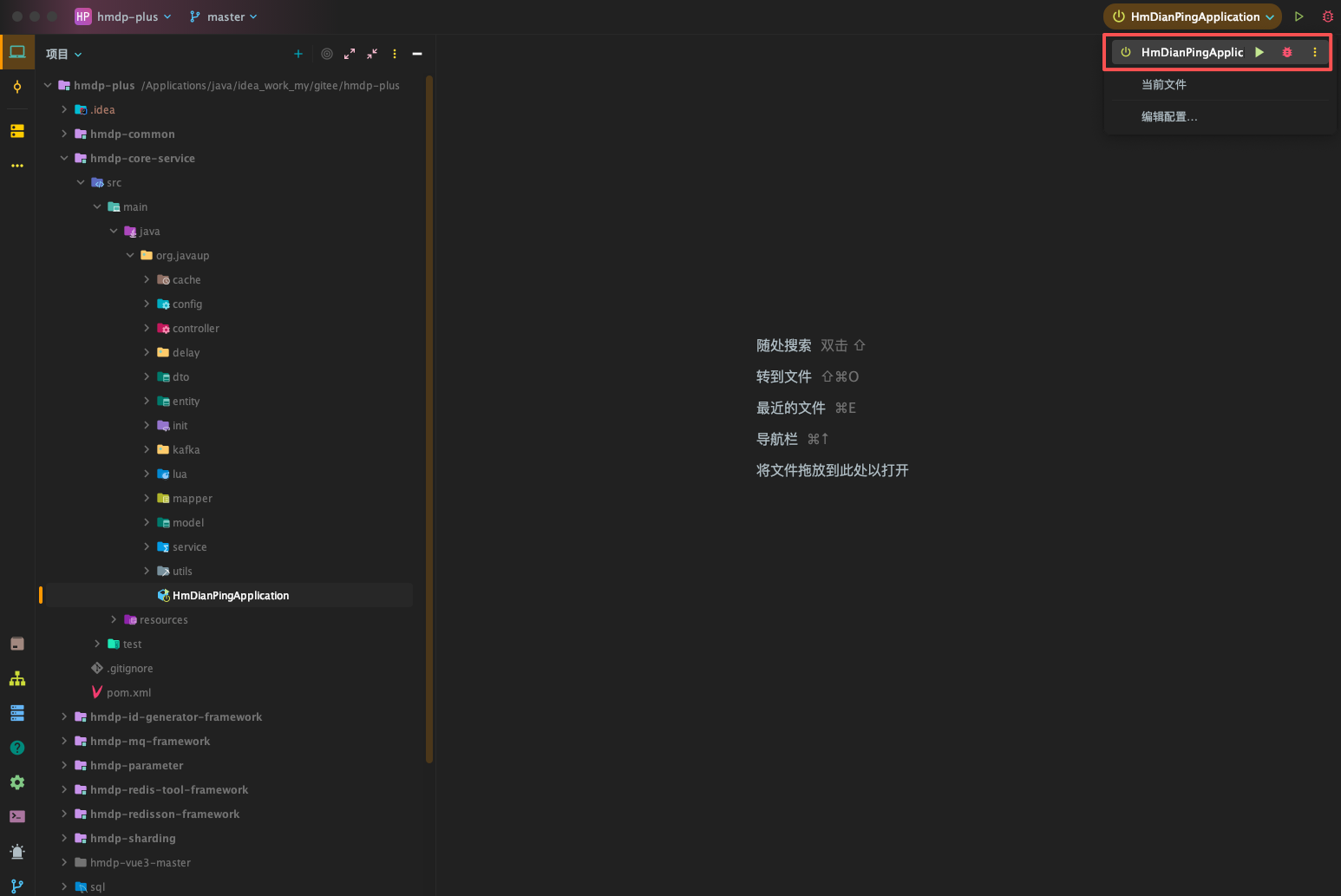Open the Git tool window at the bottom left
The image size is (1341, 896).
pyautogui.click(x=17, y=886)
